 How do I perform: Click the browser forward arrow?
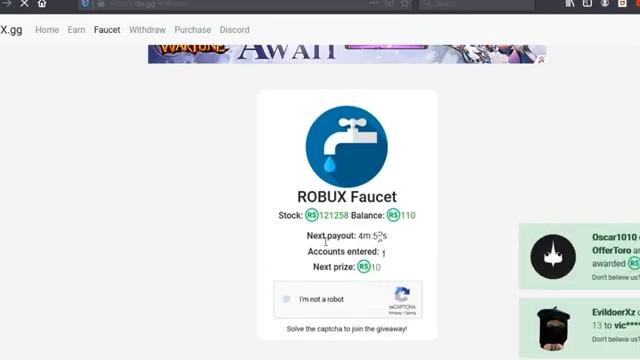point(7,3)
